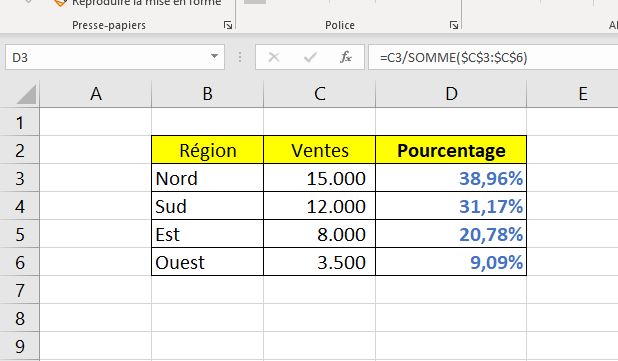This screenshot has width=618, height=361.
Task: Select the cell with 15.000
Action: 320,178
